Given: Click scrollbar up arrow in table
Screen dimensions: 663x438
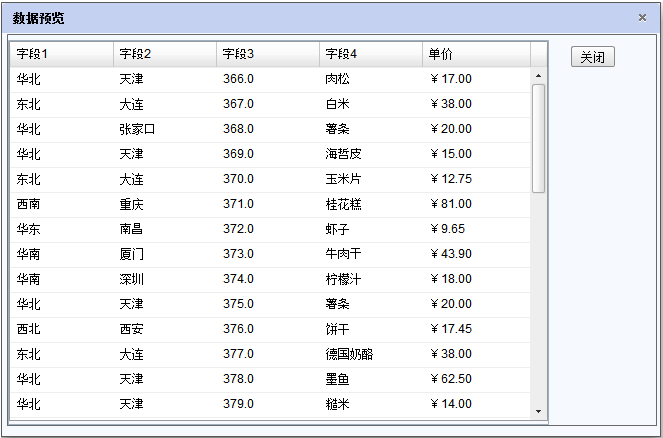Looking at the screenshot, I should click(538, 76).
